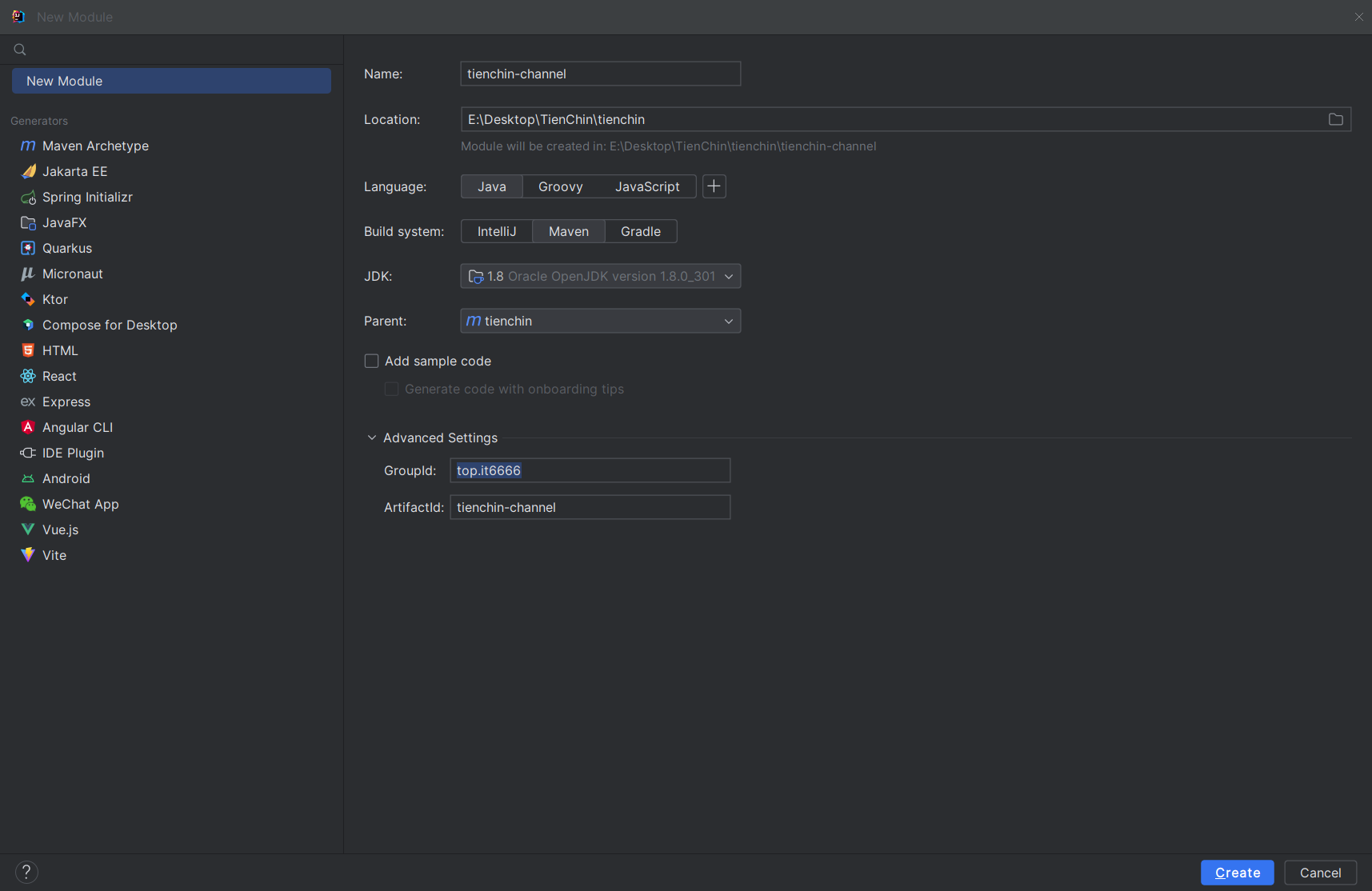This screenshot has height=891, width=1372.
Task: Click the GroupId input field
Action: pyautogui.click(x=590, y=470)
